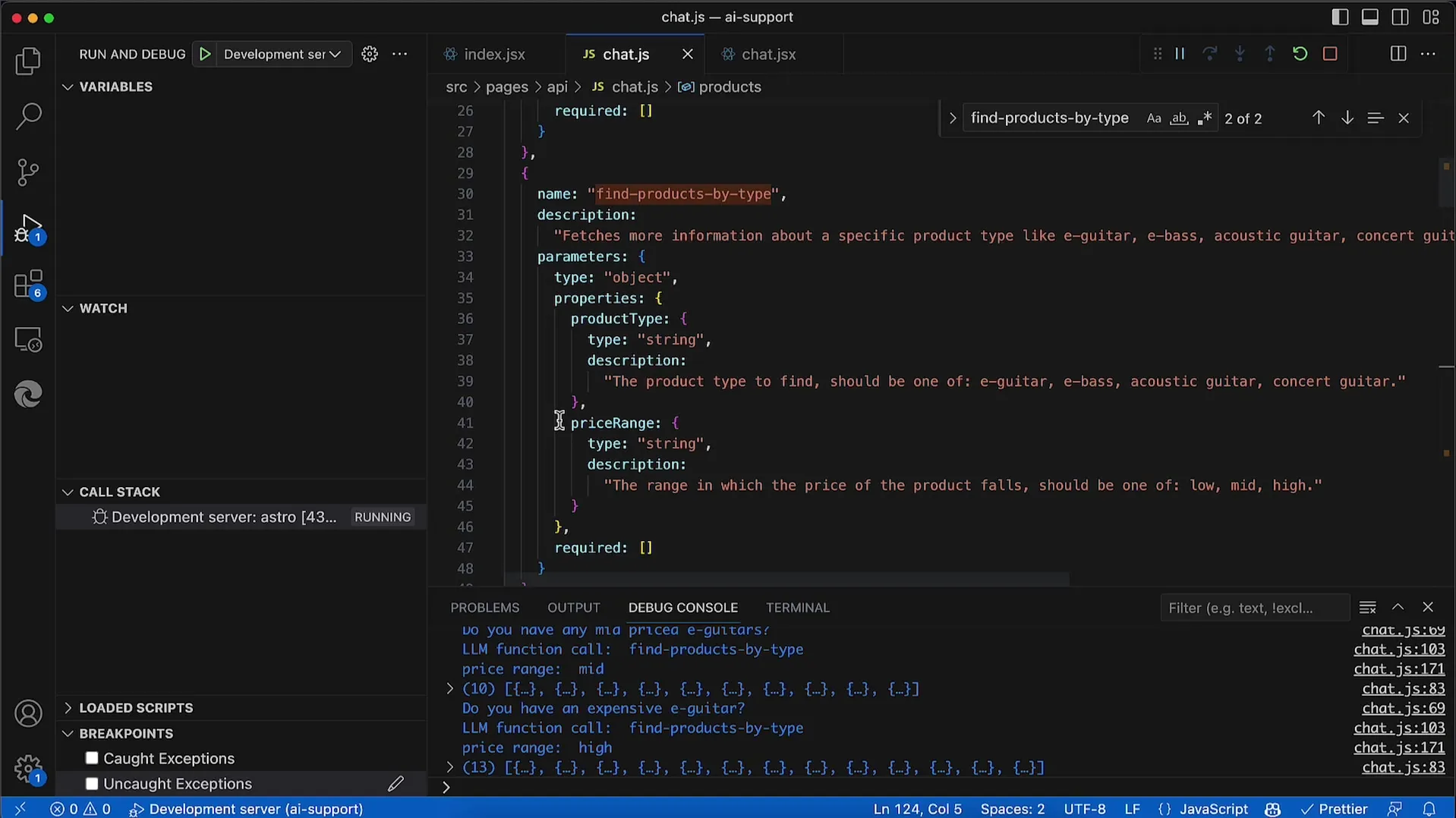Start debugging with green play button
The width and height of the screenshot is (1456, 818).
coord(205,54)
